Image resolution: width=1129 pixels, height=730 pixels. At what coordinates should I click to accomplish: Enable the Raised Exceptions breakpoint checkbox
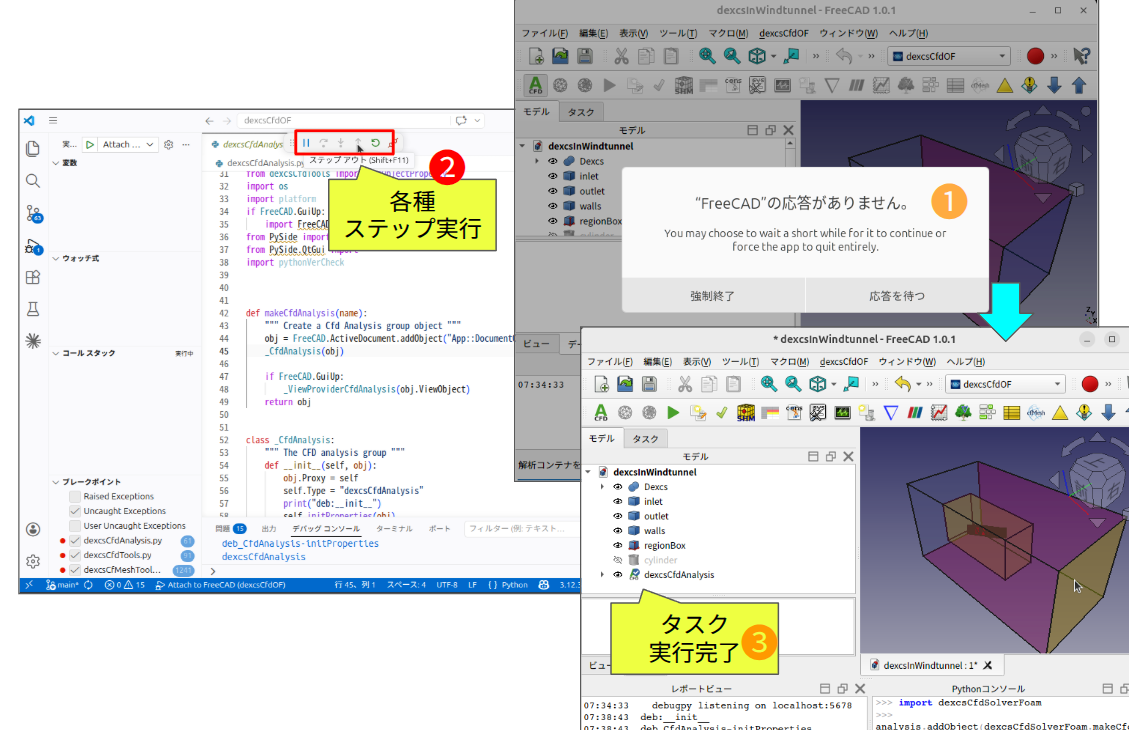point(75,497)
